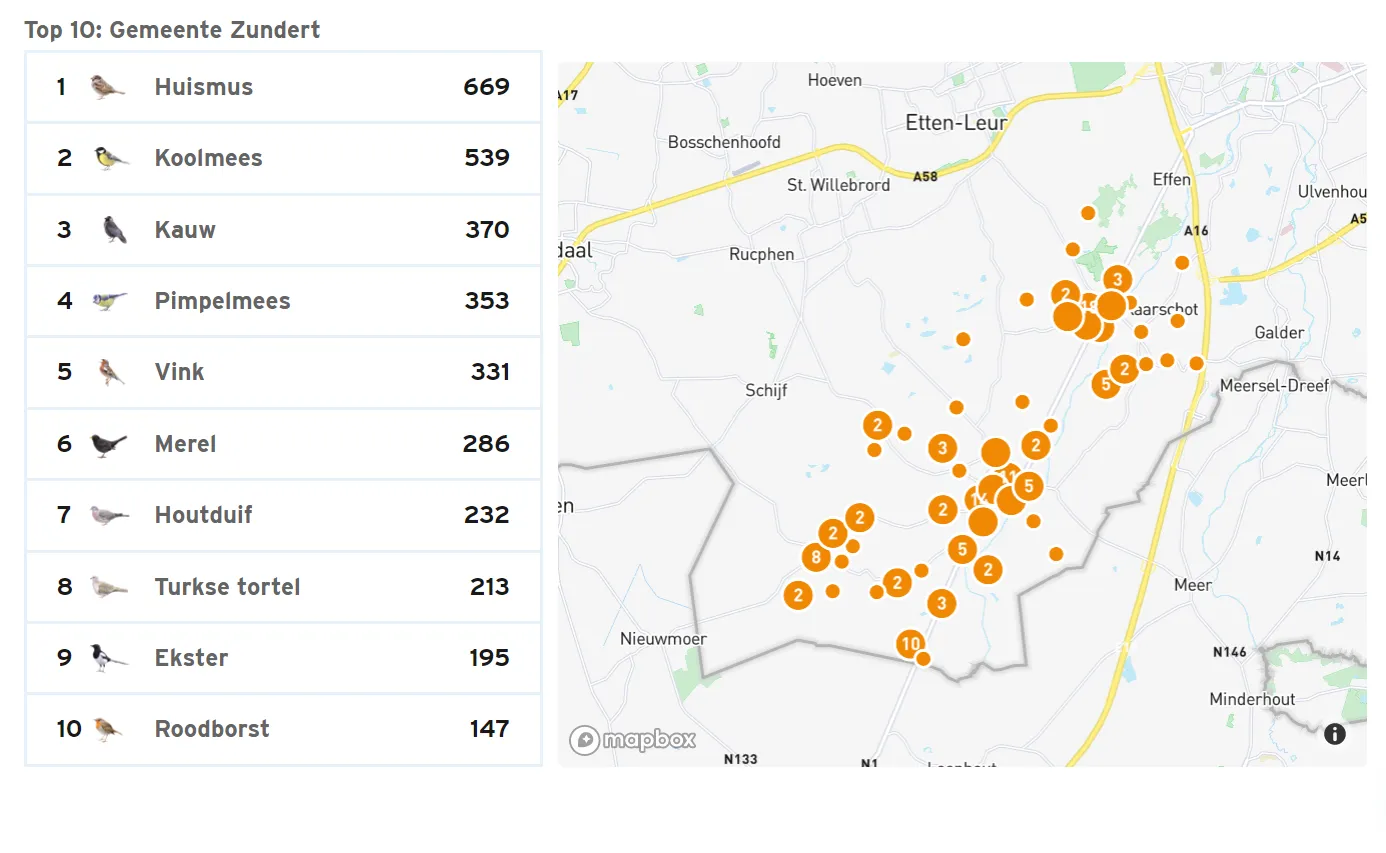The image size is (1386, 853).
Task: Select the Kauw jackdaw icon
Action: pyautogui.click(x=115, y=230)
